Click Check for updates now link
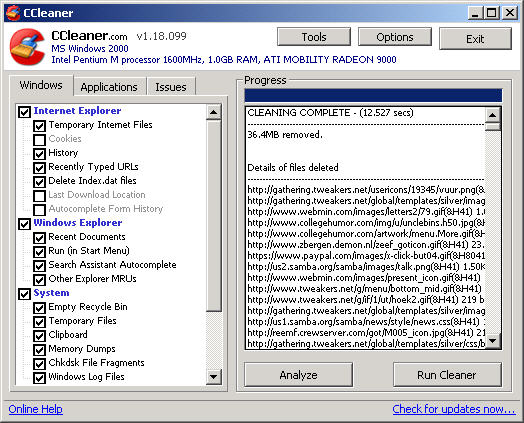524x423 pixels. 454,409
